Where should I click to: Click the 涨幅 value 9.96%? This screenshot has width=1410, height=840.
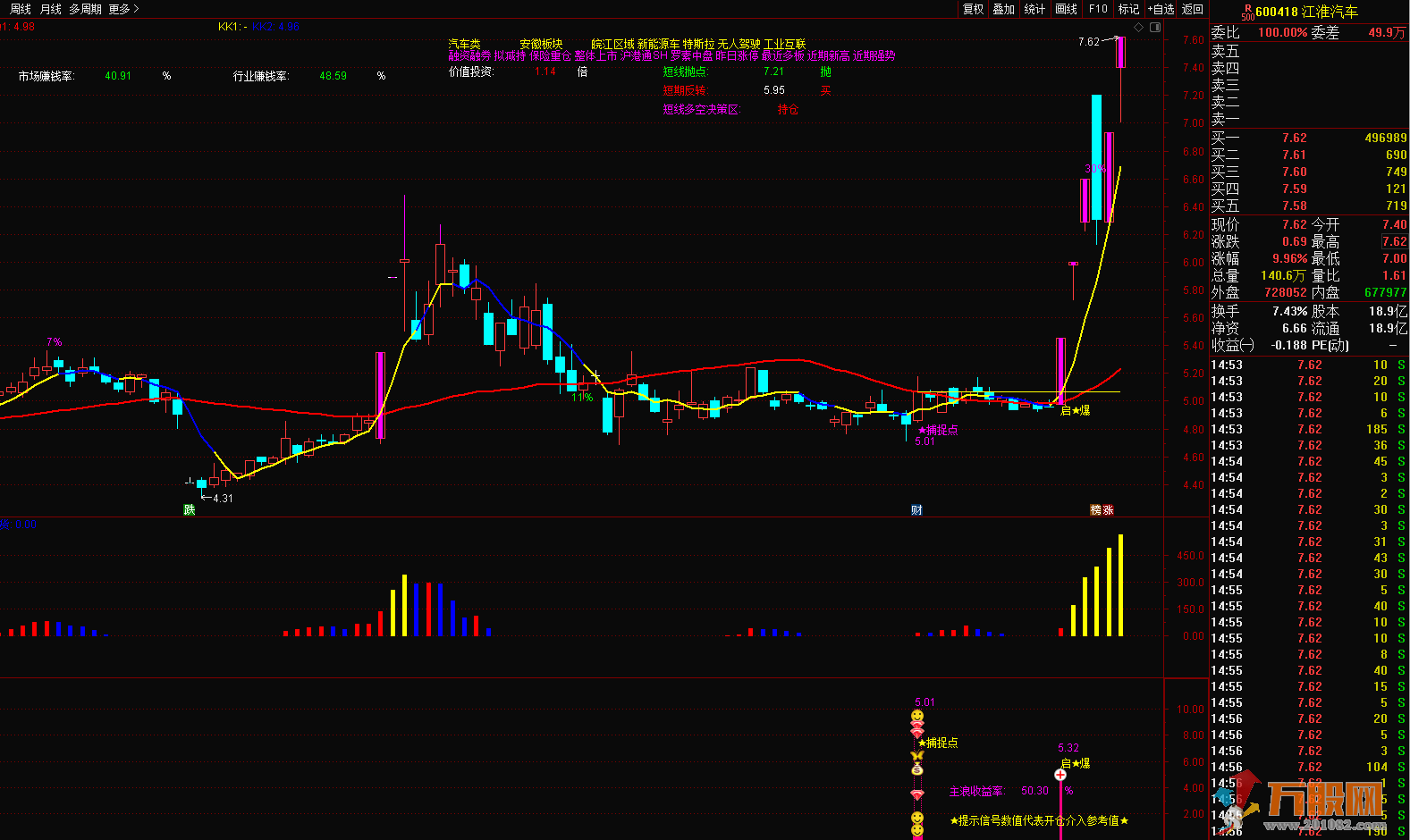pyautogui.click(x=1289, y=259)
